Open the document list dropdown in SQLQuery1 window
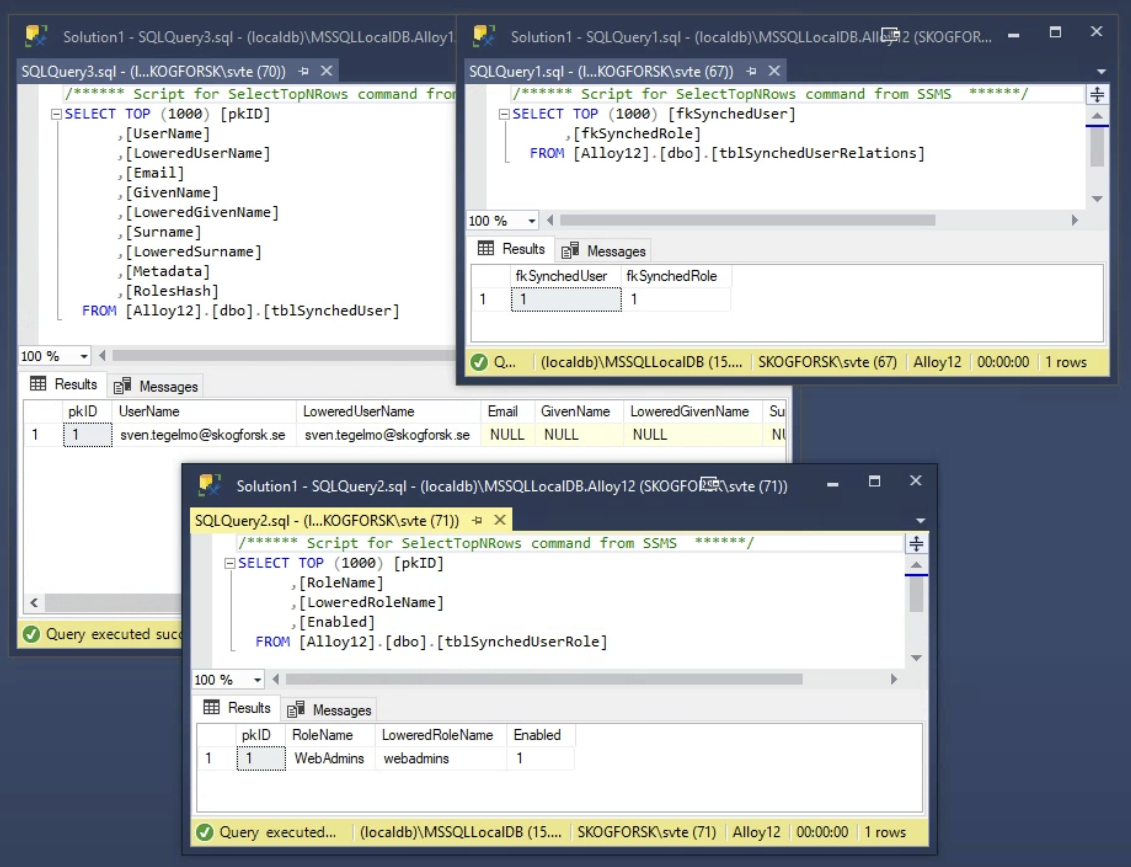This screenshot has height=867, width=1131. [x=1101, y=72]
